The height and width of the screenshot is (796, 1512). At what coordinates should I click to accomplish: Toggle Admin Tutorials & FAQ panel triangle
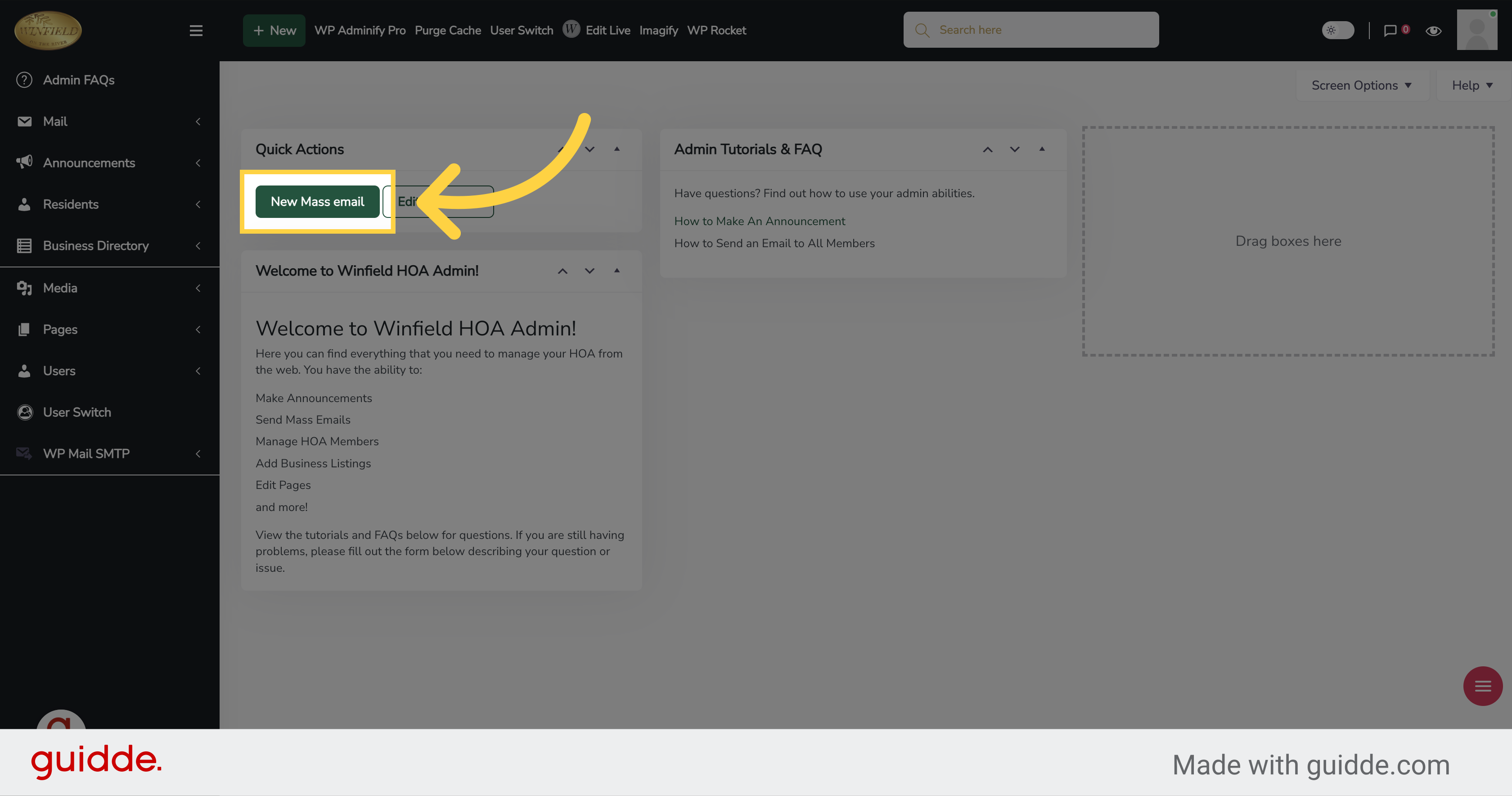click(1042, 149)
